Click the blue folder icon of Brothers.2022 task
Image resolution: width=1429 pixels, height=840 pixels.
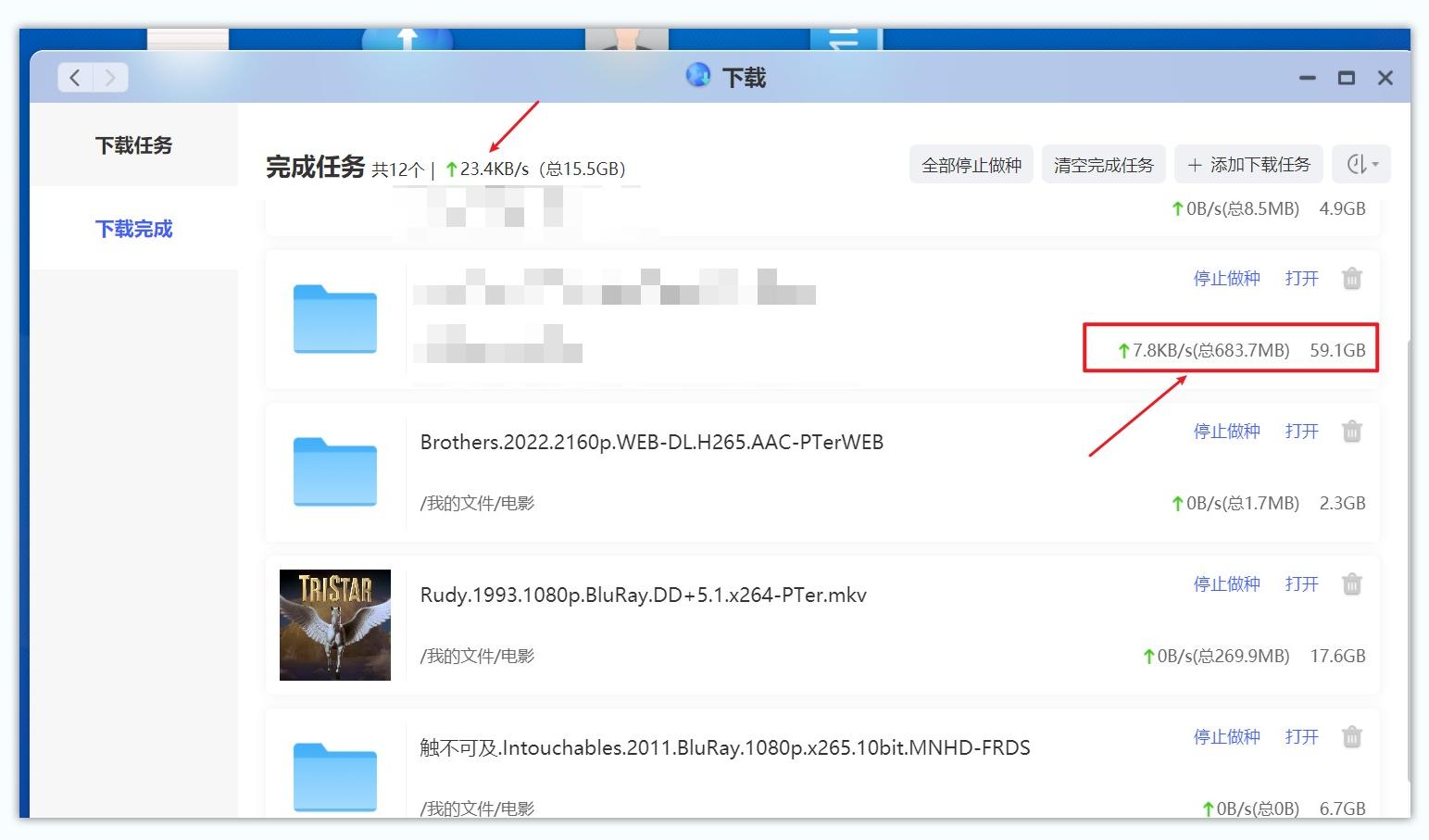click(335, 472)
